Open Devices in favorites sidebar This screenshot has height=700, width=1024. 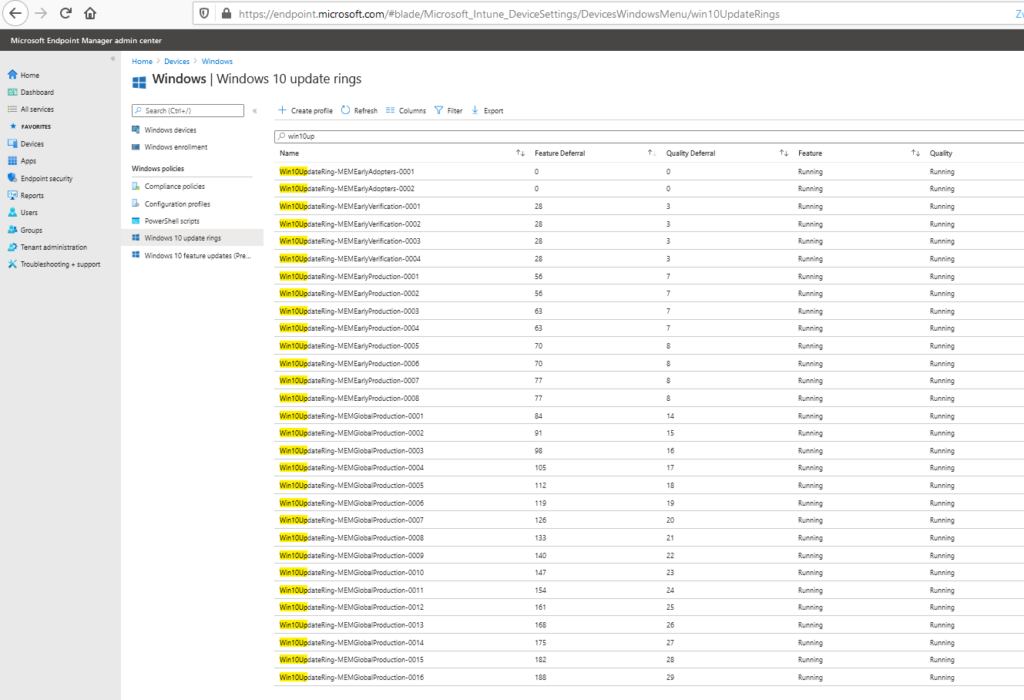pos(31,144)
